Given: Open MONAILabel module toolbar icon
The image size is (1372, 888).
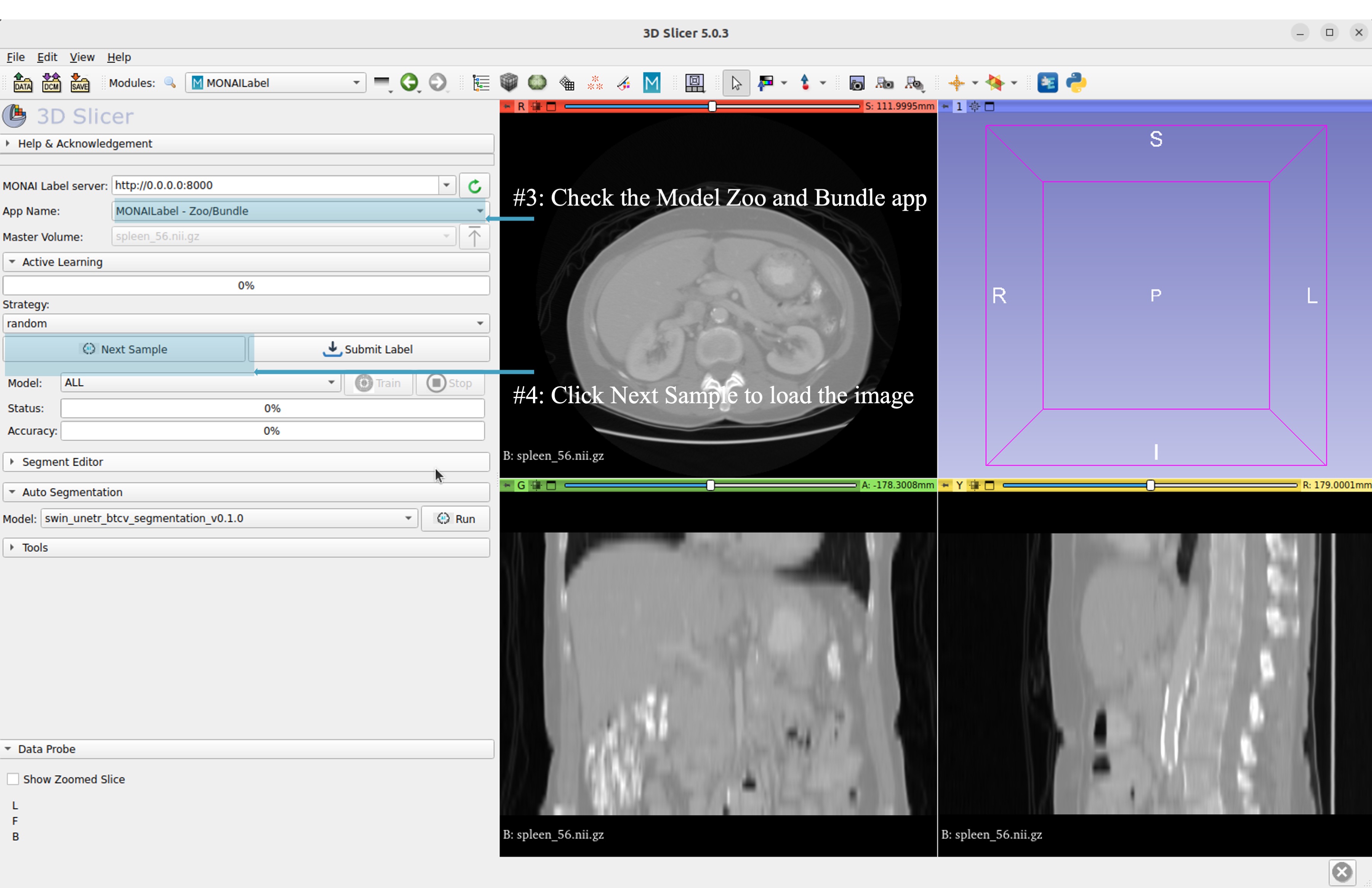Looking at the screenshot, I should tap(652, 82).
